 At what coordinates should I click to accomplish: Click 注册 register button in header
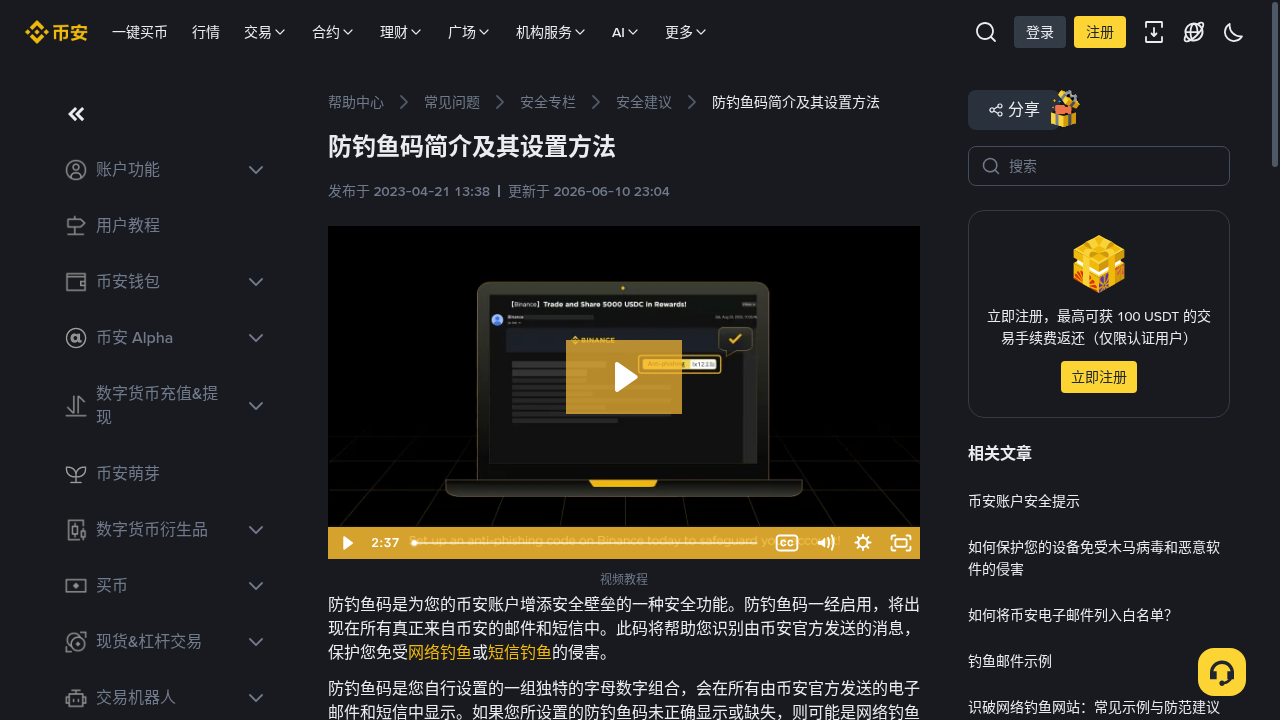point(1100,32)
